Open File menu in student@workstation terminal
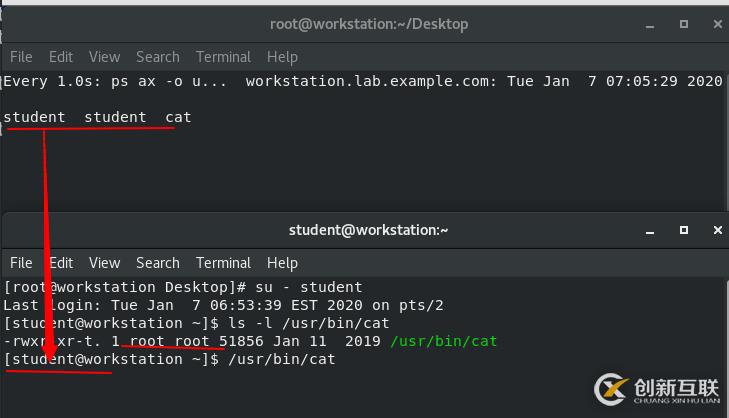This screenshot has width=729, height=418. coord(21,263)
